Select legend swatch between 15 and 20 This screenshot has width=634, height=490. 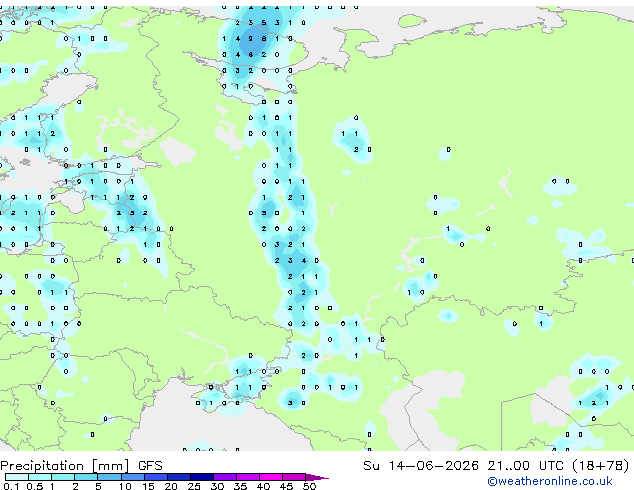(156, 477)
